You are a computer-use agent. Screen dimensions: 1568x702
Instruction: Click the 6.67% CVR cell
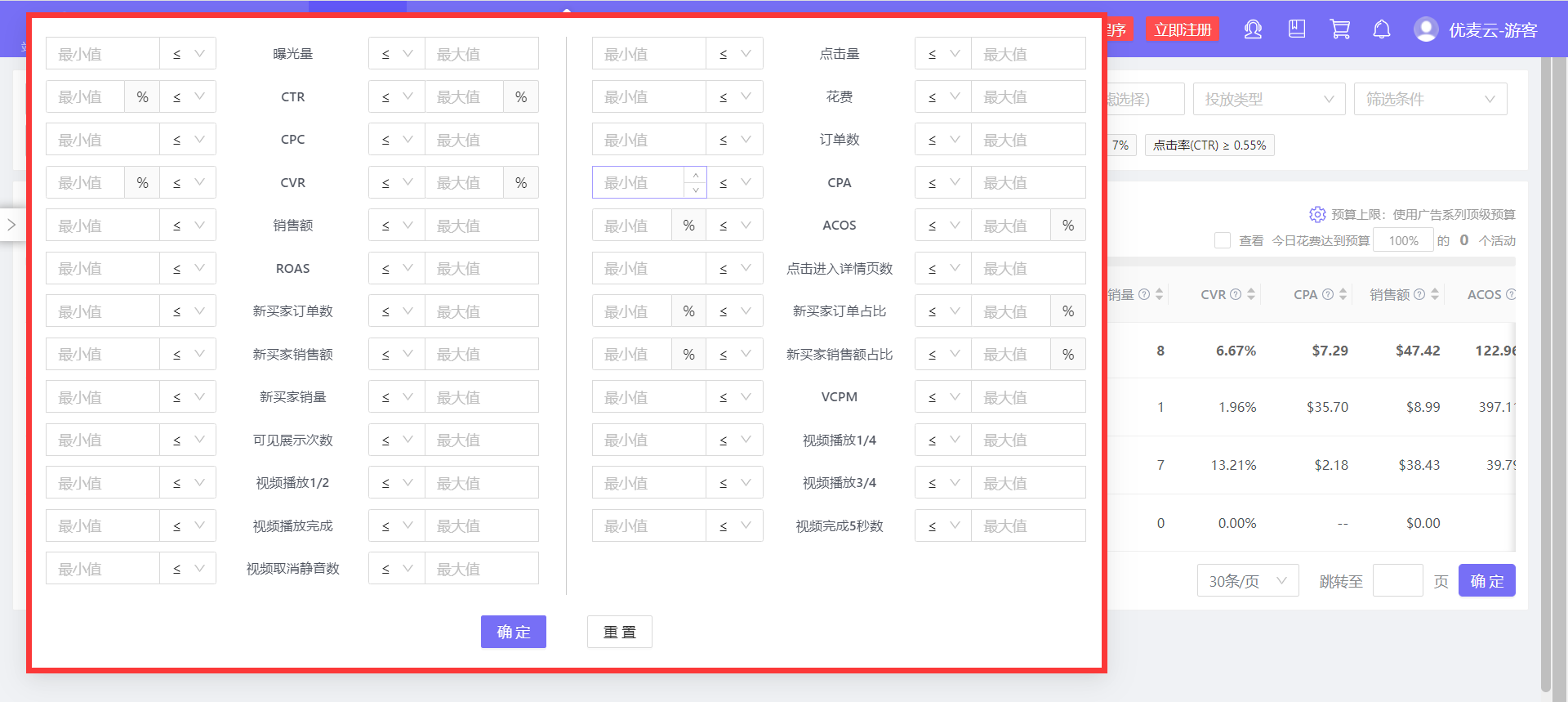[x=1236, y=351]
